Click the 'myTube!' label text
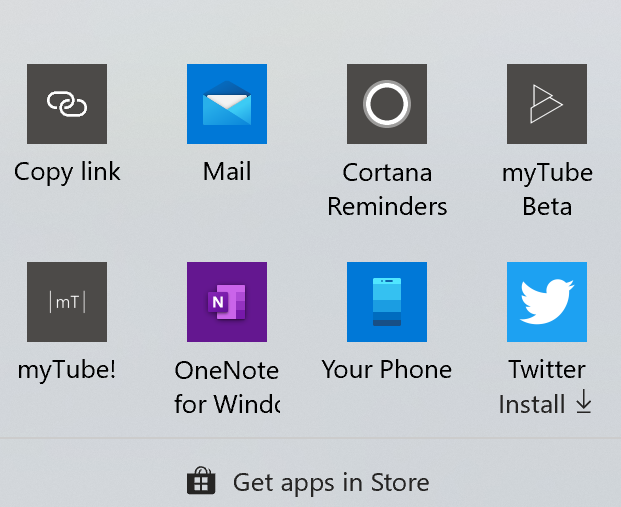The image size is (621, 507). point(67,370)
